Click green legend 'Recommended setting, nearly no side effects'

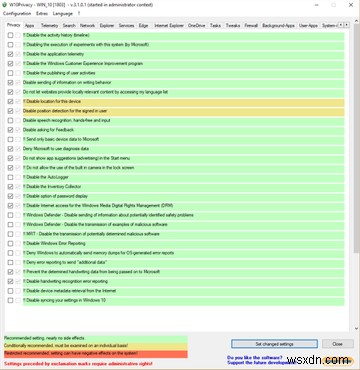coord(95,338)
